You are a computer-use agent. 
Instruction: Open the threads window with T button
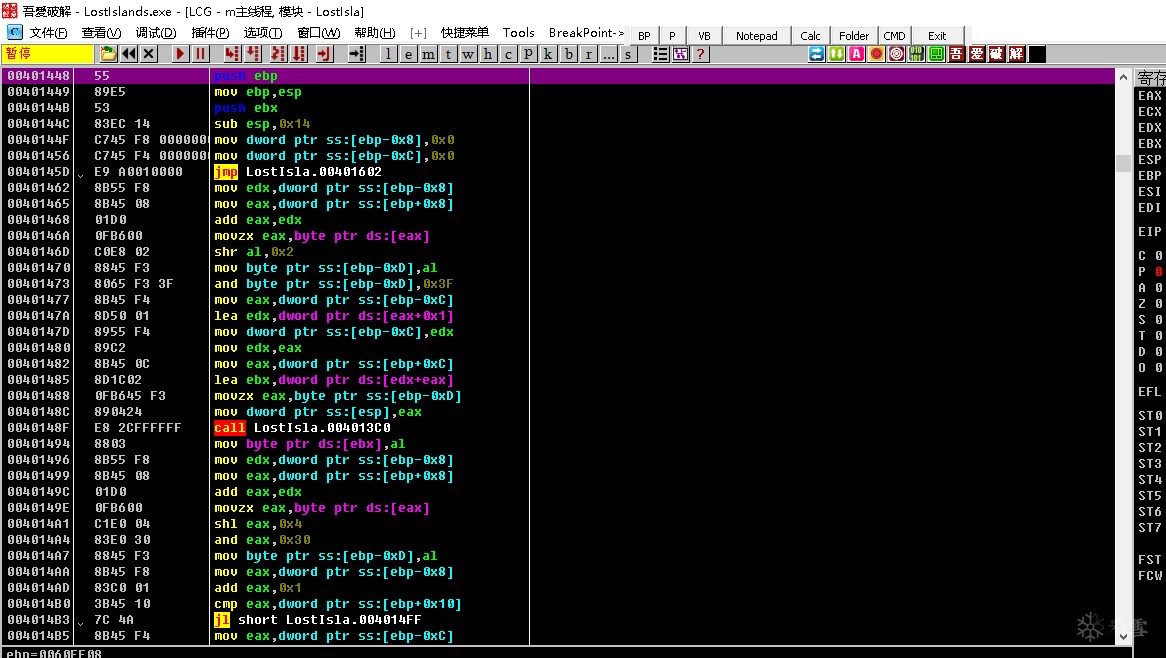pos(448,54)
